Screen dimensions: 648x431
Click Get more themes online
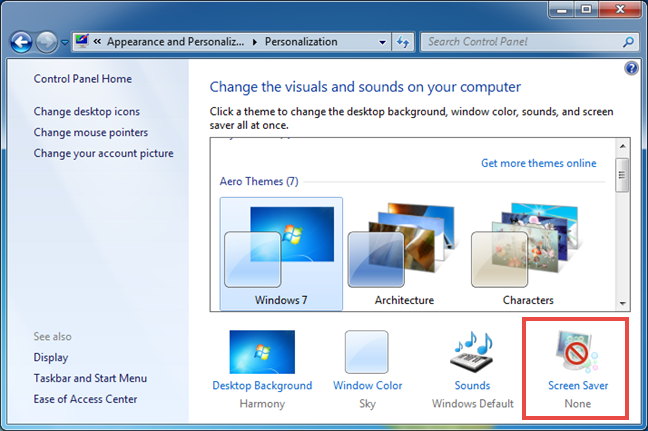coord(538,163)
